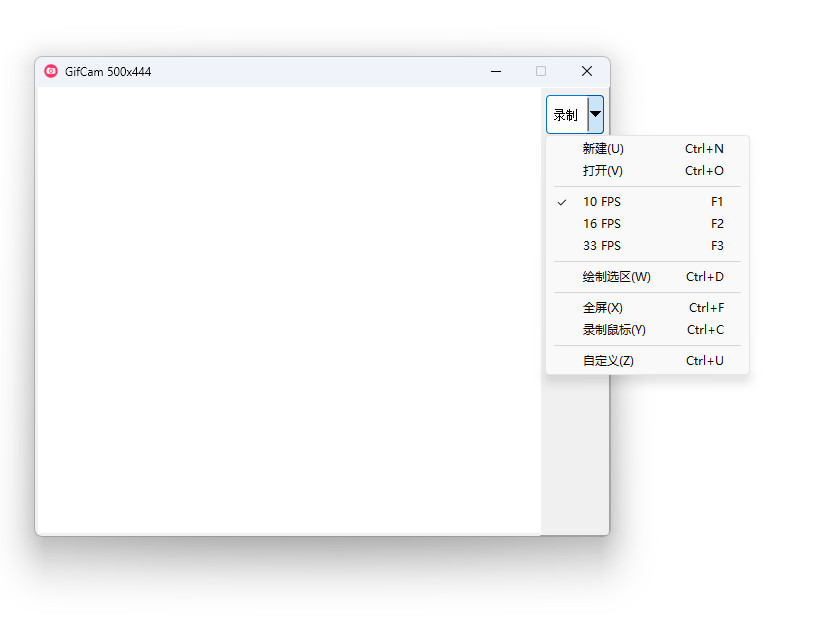Screen dimensions: 821x618
Task: Click the disabled maximize button of GifCam
Action: (541, 71)
